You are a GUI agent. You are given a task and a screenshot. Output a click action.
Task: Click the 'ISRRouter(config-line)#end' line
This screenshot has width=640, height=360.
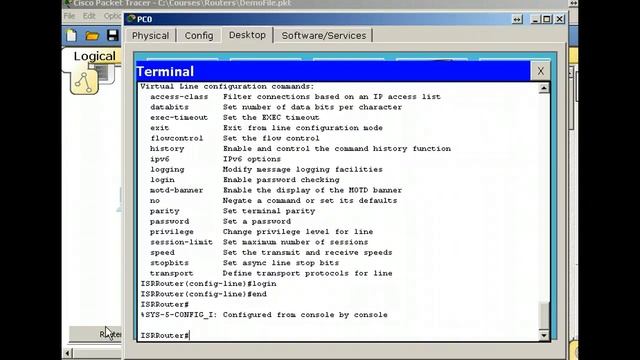click(204, 294)
